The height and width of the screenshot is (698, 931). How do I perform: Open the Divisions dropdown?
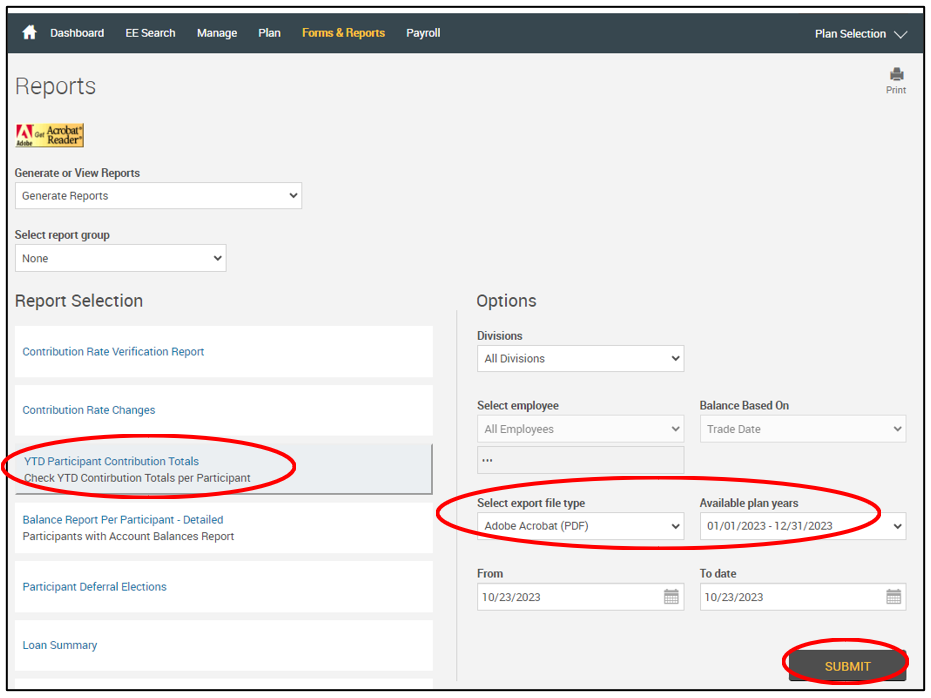pyautogui.click(x=580, y=358)
